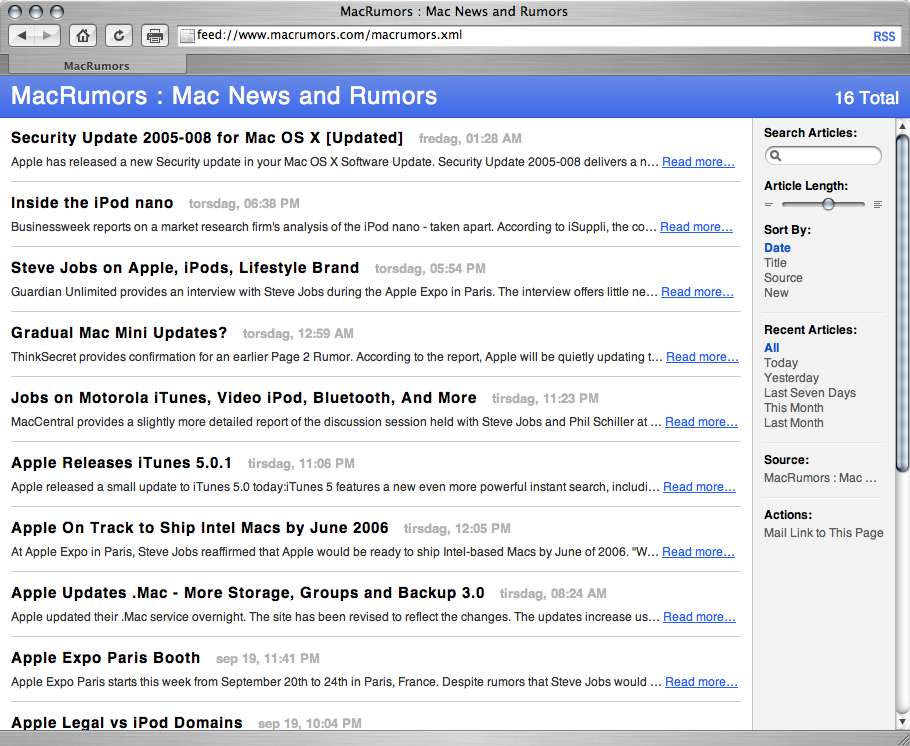Click the long article length icon

click(x=878, y=204)
